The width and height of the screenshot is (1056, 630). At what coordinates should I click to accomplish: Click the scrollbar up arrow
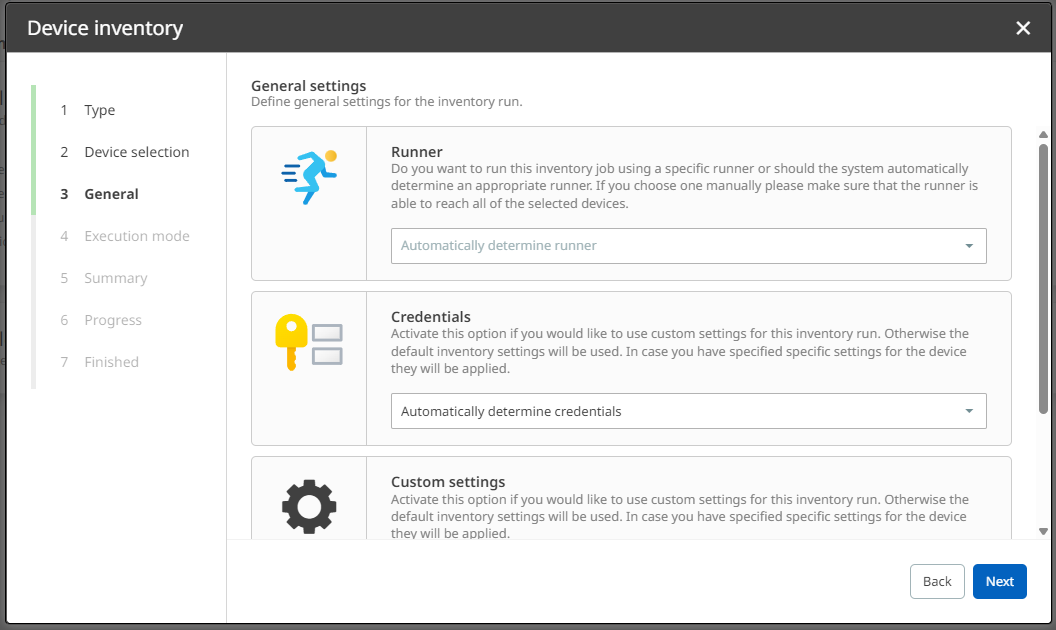click(1043, 134)
